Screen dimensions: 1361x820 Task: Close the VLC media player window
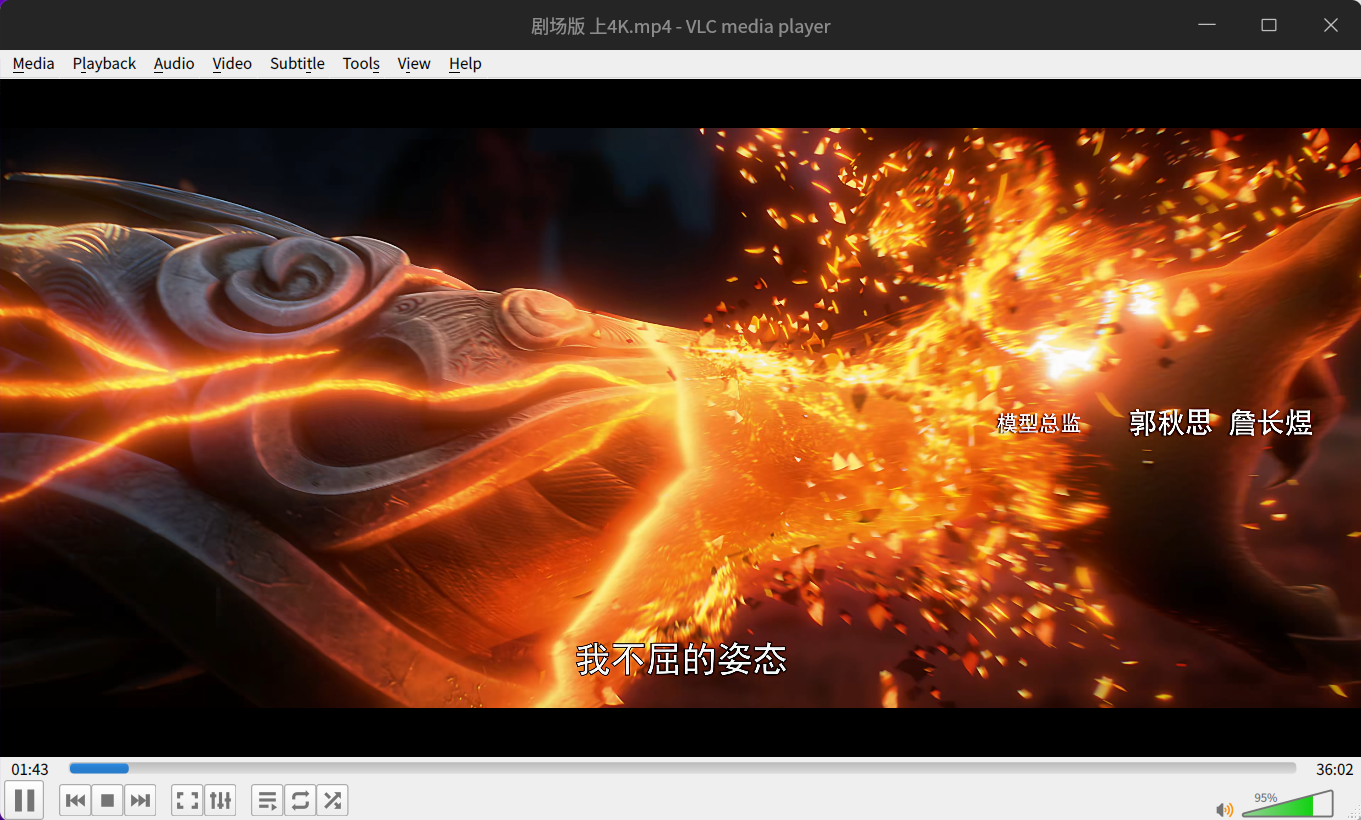[1331, 25]
